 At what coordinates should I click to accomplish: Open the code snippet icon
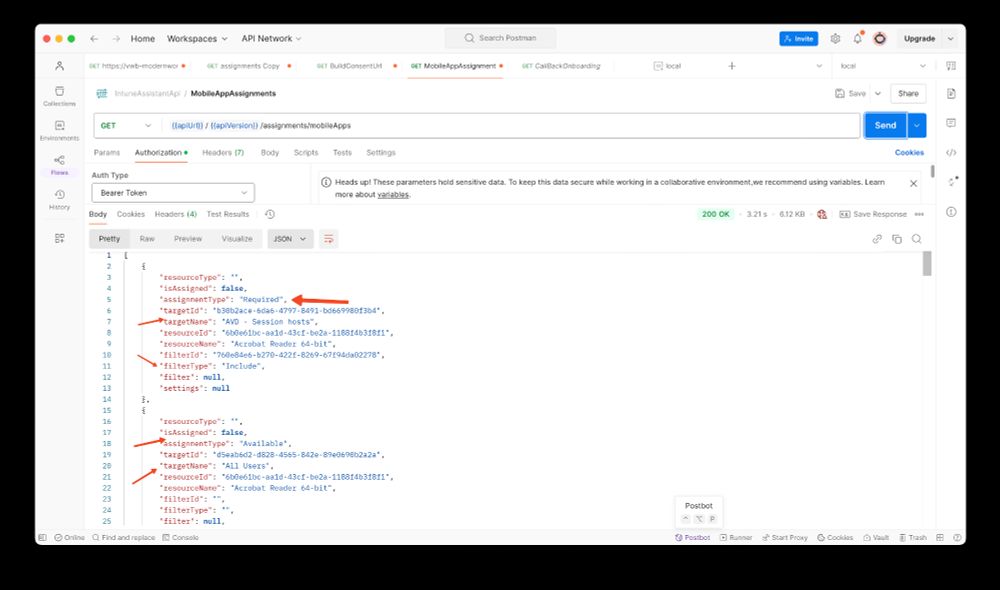tap(951, 152)
